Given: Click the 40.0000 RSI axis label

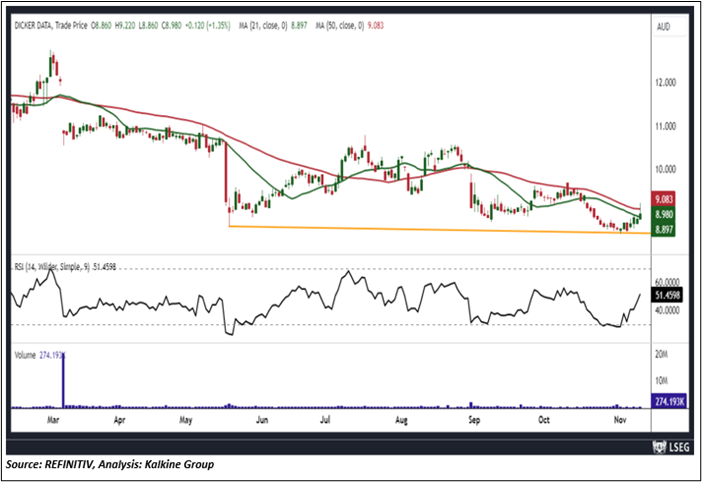Looking at the screenshot, I should point(667,310).
